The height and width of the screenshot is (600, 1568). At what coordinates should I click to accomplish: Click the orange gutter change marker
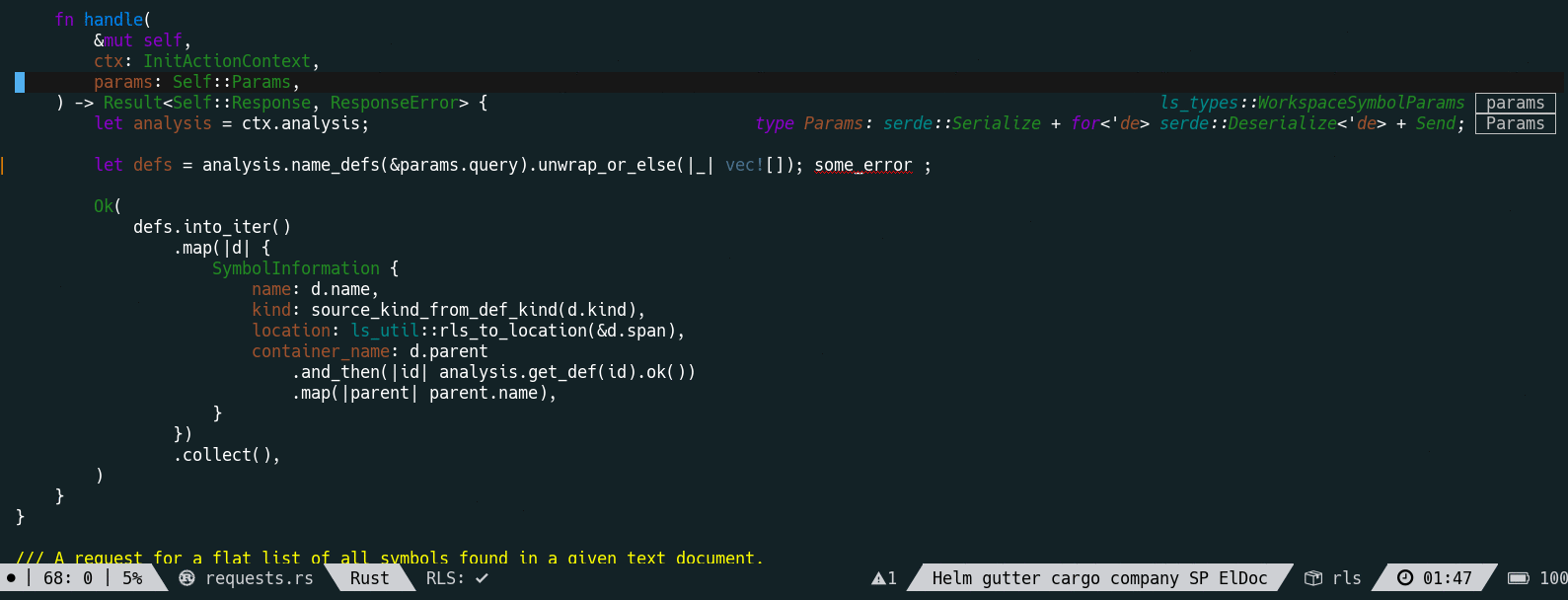[x=2, y=165]
